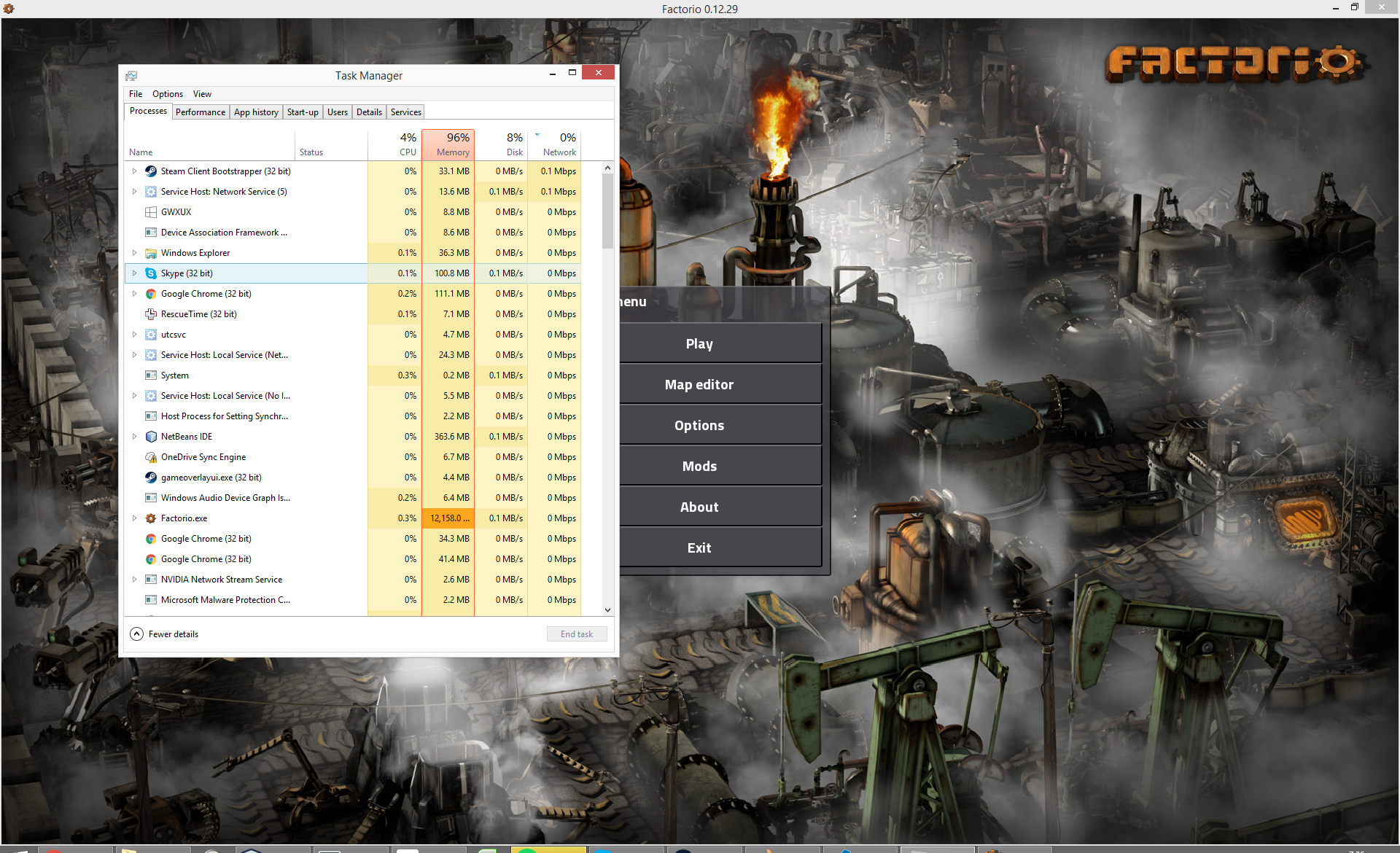Expand the Skype (32 bit) process group
Image resolution: width=1400 pixels, height=853 pixels.
(x=134, y=273)
